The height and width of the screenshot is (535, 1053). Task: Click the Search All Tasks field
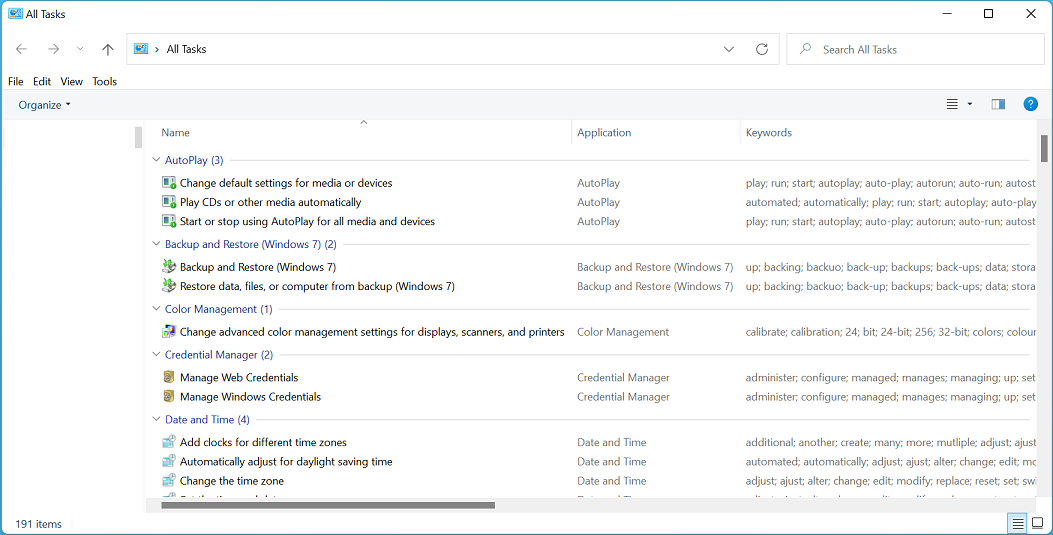(915, 49)
